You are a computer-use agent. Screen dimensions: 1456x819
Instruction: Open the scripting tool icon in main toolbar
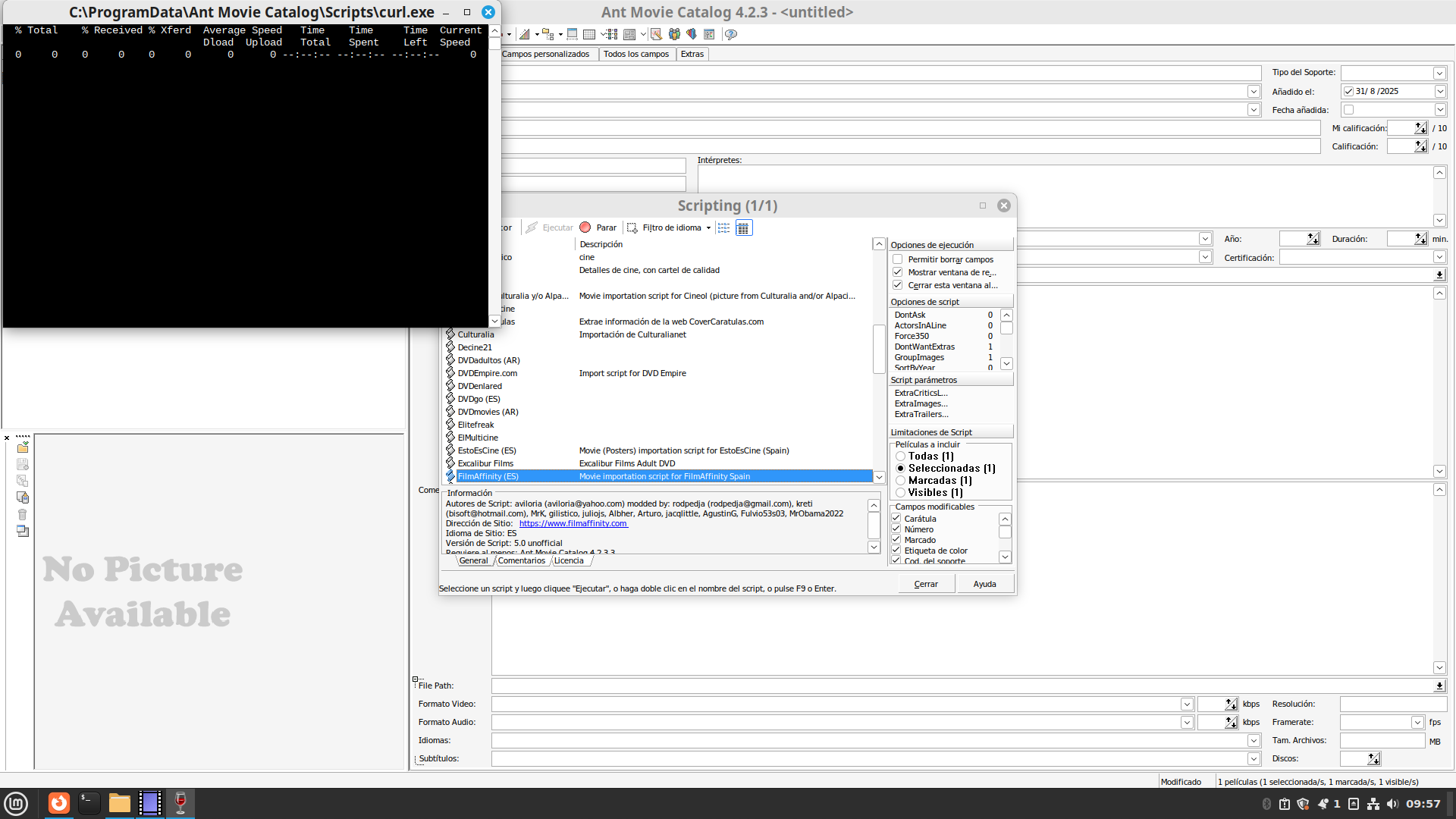click(x=656, y=34)
